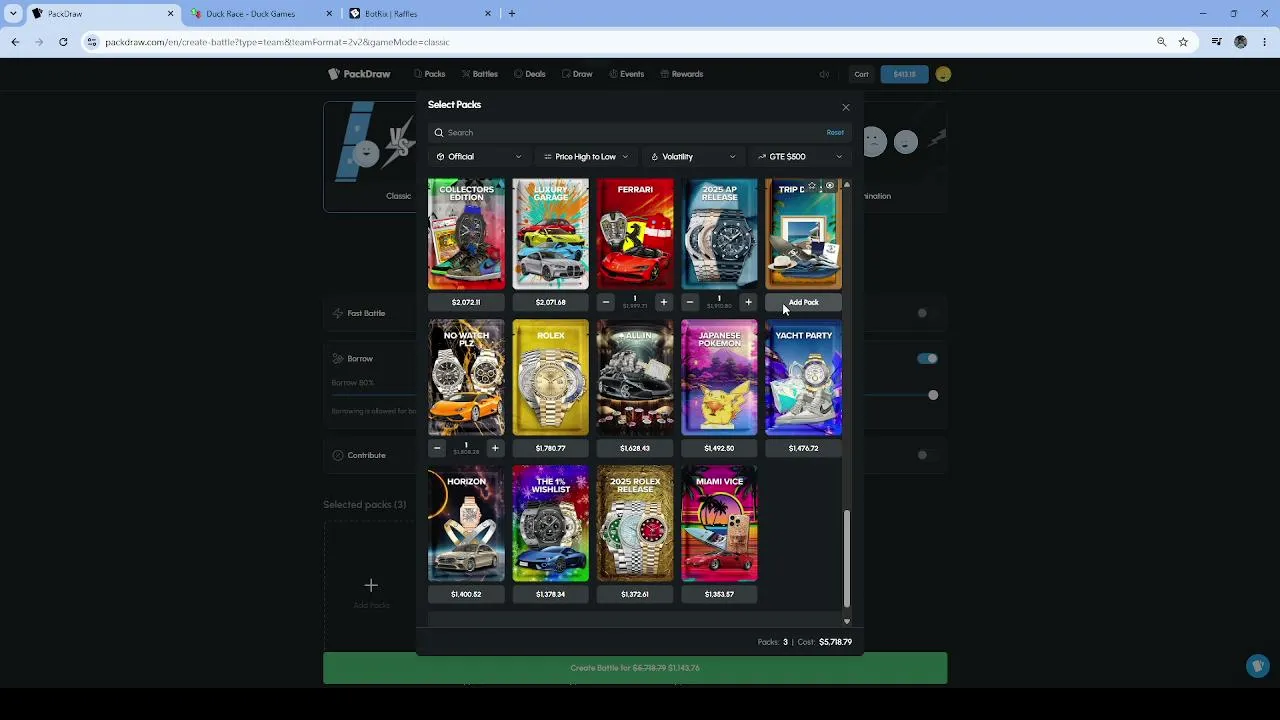Open the Events nav menu

626,74
